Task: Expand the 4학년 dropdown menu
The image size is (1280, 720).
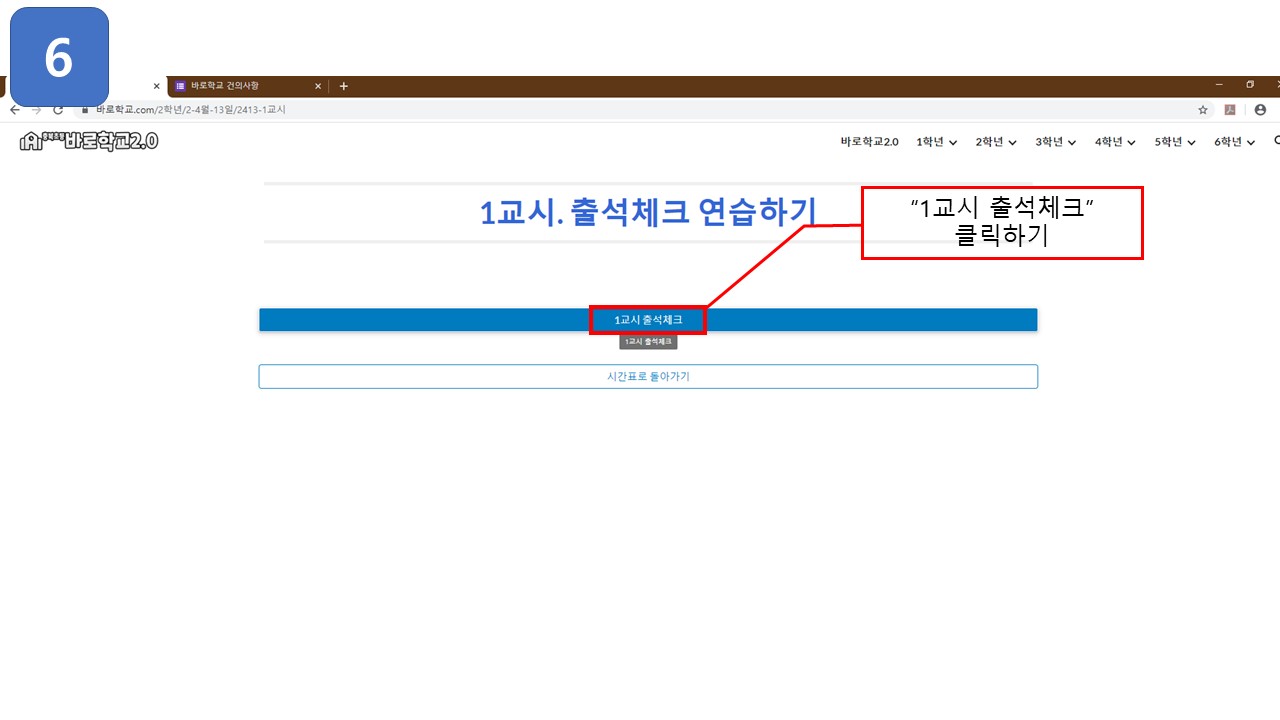Action: click(1115, 142)
